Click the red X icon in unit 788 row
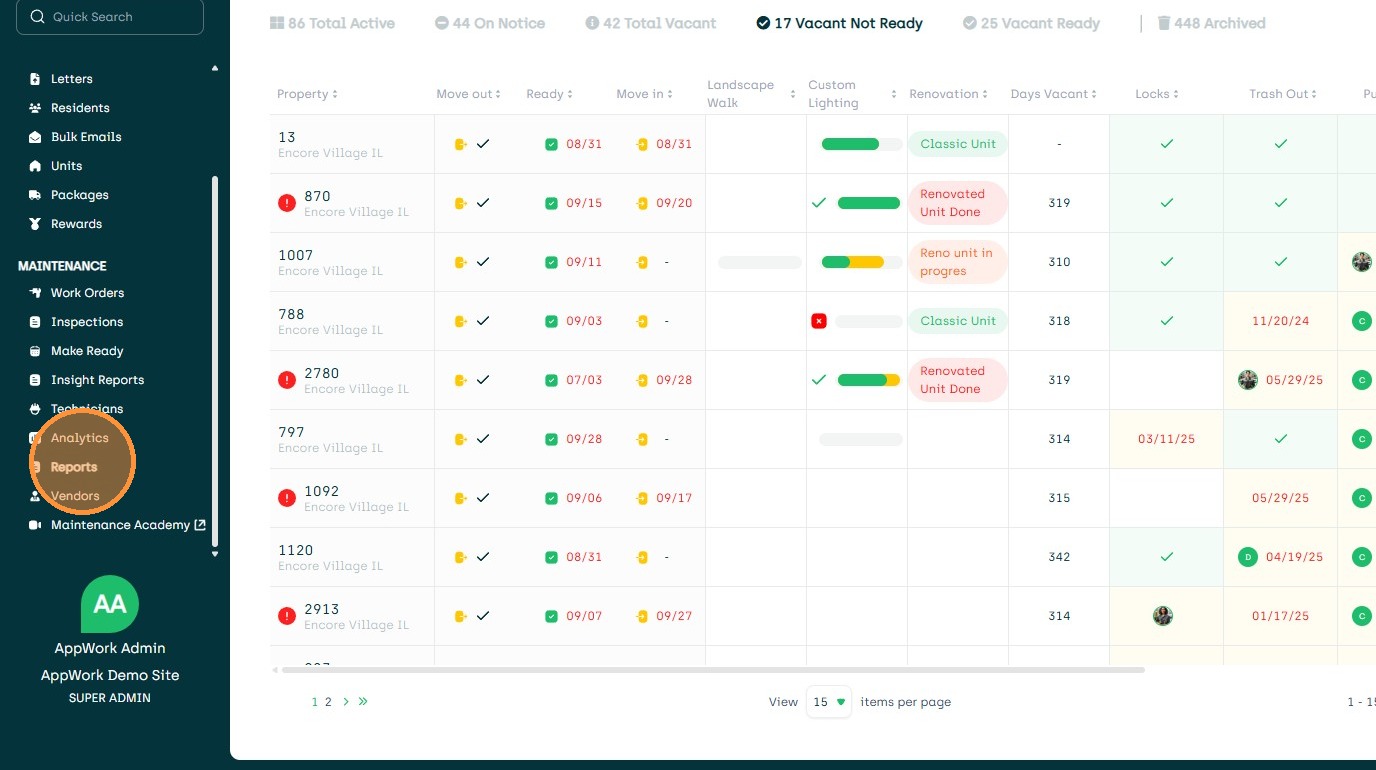The height and width of the screenshot is (770, 1376). point(819,321)
